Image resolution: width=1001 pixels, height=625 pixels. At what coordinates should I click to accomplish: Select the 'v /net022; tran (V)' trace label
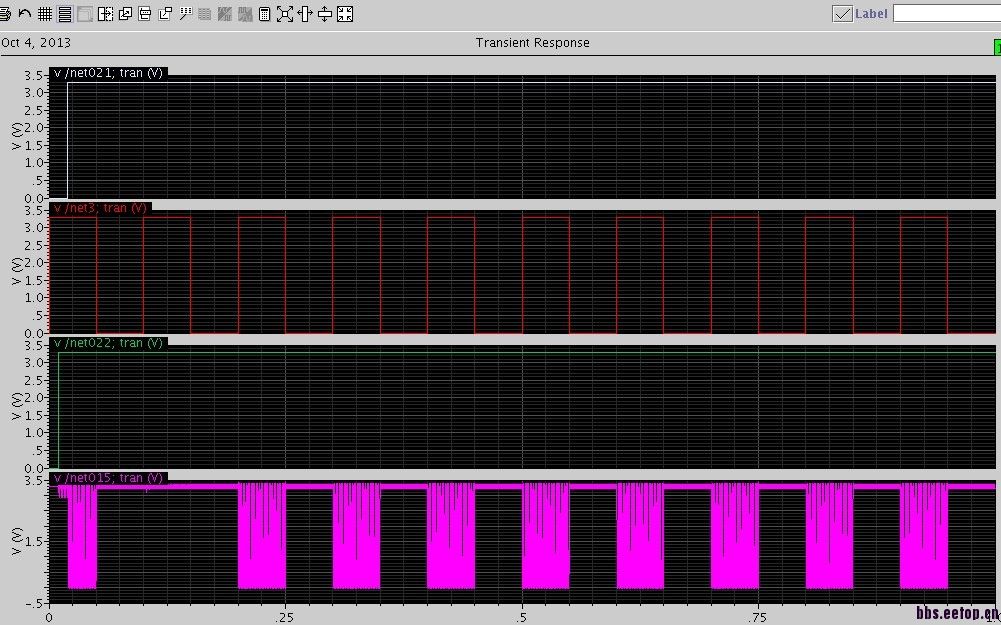coord(109,343)
